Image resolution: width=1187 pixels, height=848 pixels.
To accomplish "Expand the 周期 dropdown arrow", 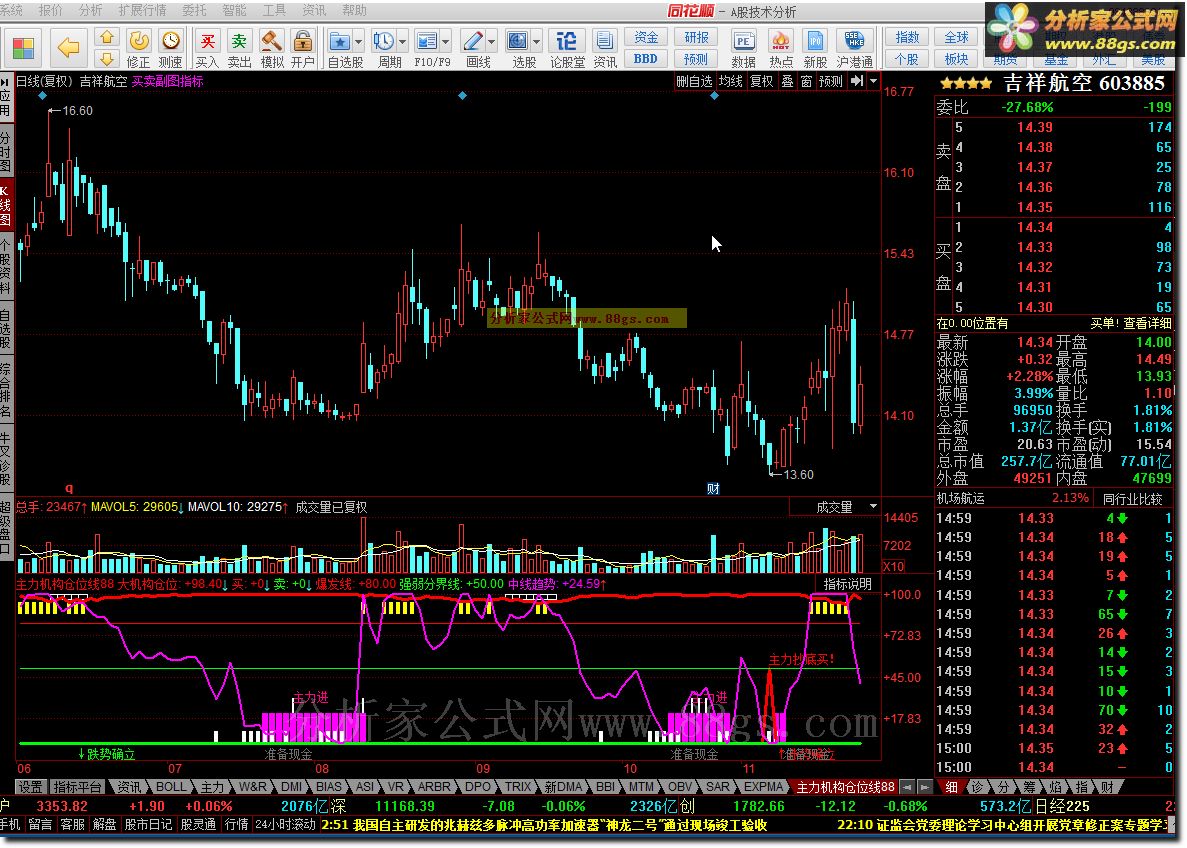I will tap(403, 42).
